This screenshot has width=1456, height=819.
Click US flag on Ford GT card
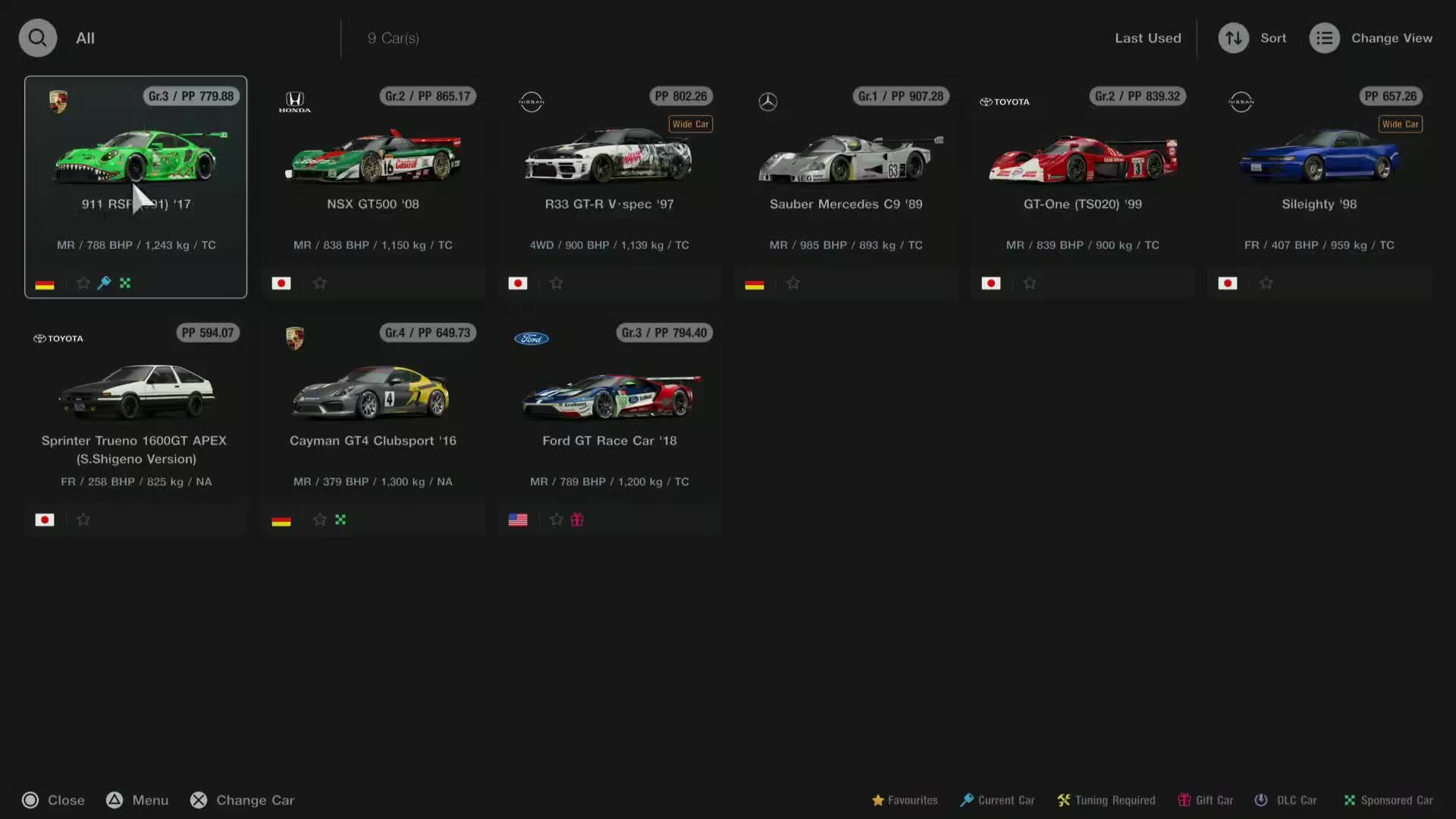518,520
